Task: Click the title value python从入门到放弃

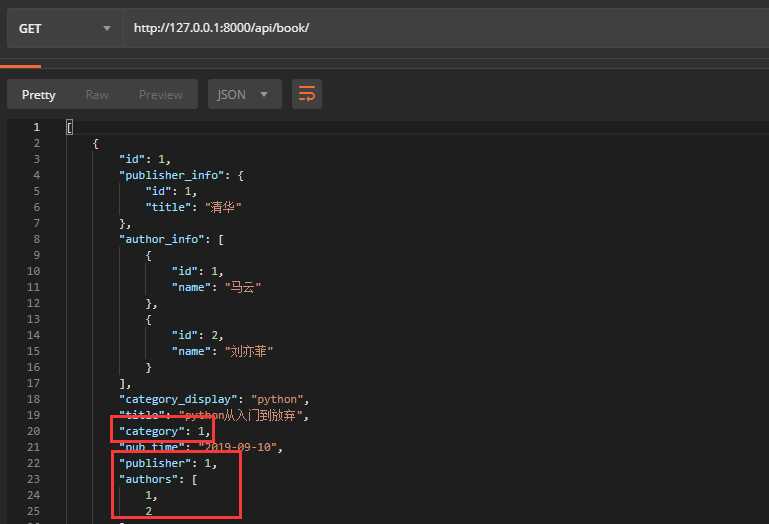Action: [x=241, y=416]
